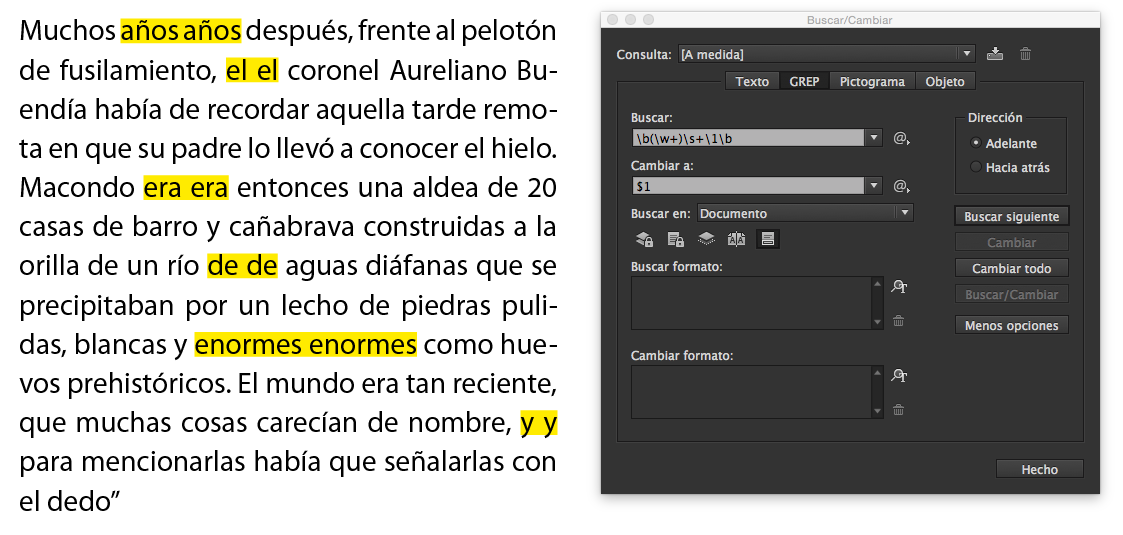Click Buscar formato box scroll up arrow

pos(878,284)
